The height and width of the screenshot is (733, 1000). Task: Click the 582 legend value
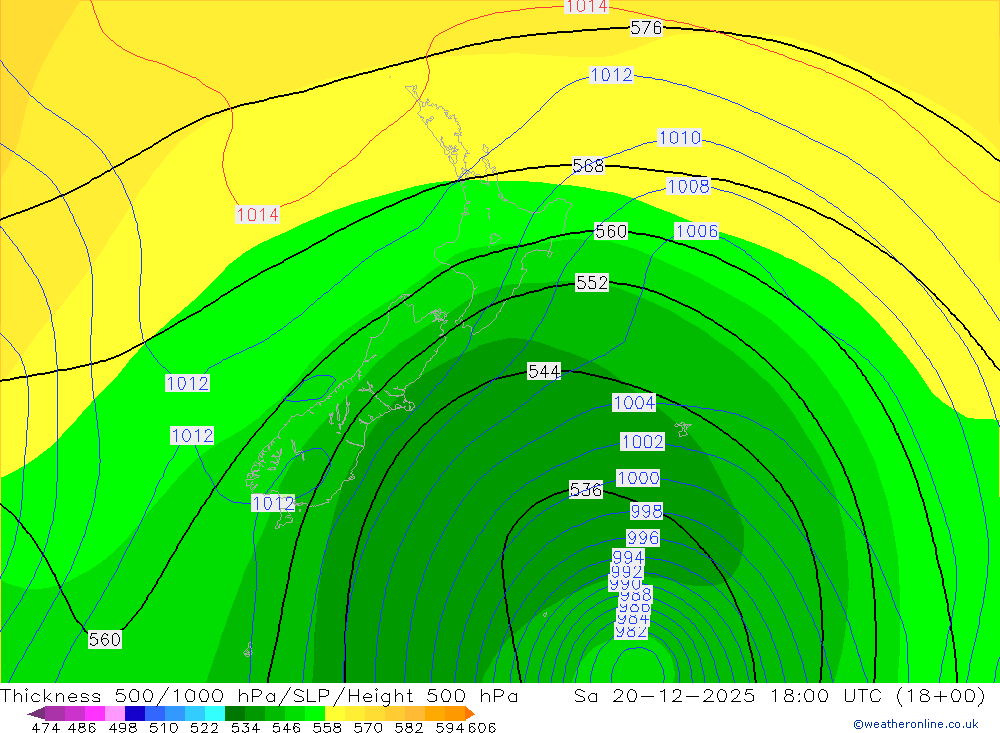(x=408, y=727)
